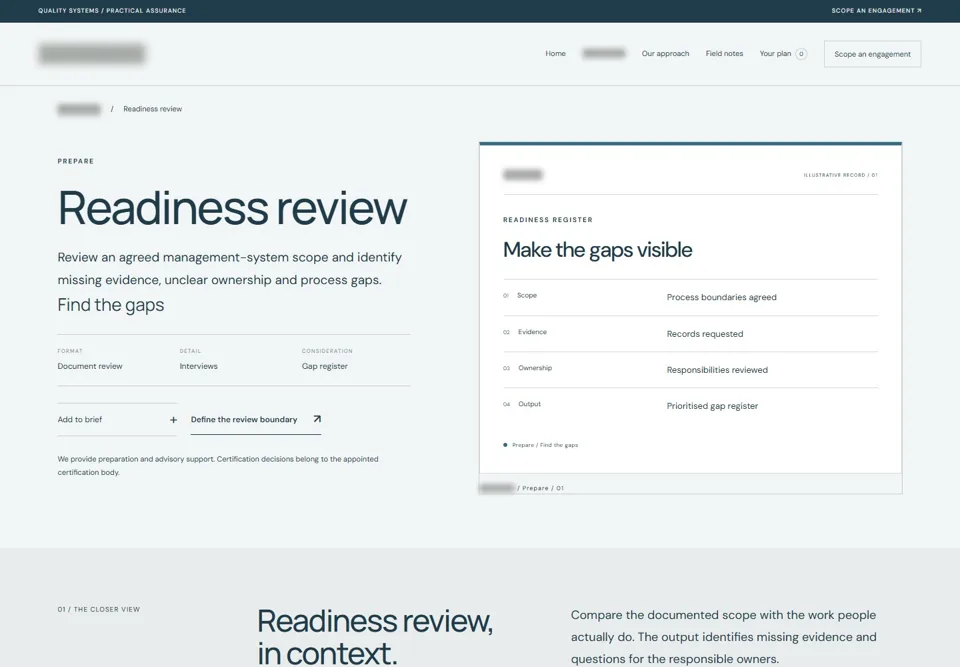Click the top bar SCOPE AN ENGAGEMENT link
Screen dimensions: 960x667
tap(876, 10)
